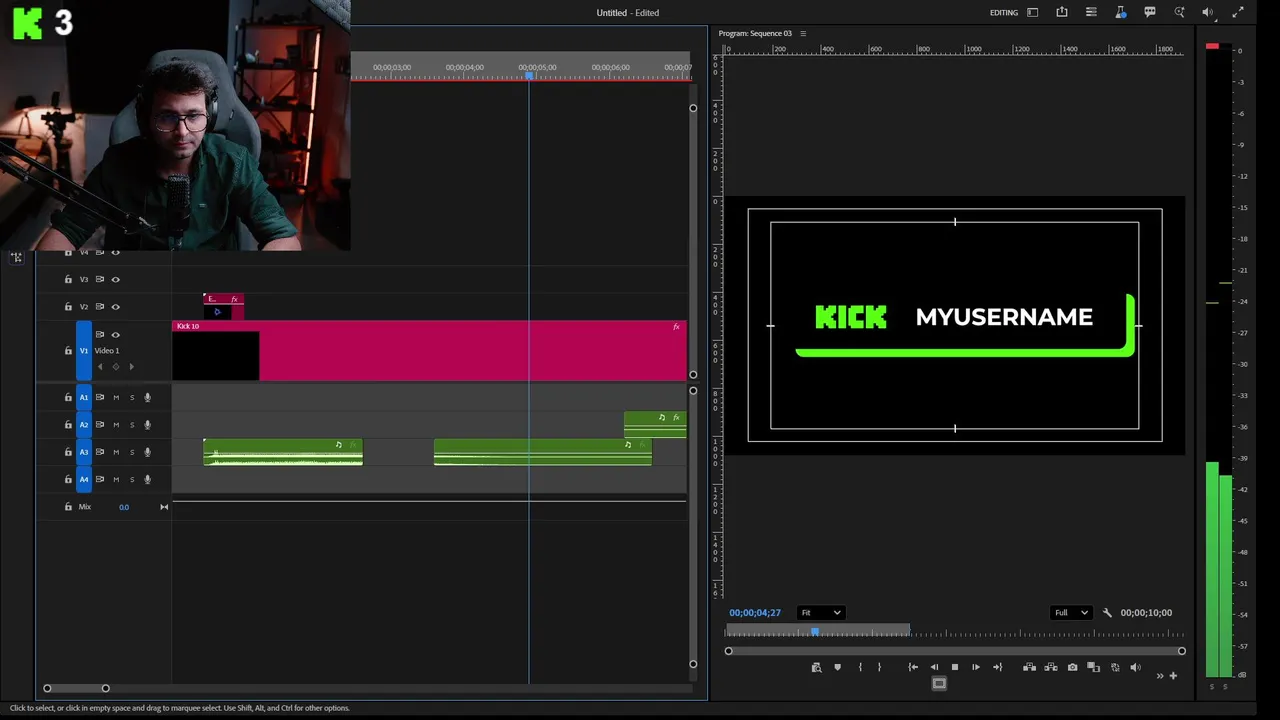Toggle the A2 track target button
This screenshot has width=1280, height=720.
[x=84, y=425]
